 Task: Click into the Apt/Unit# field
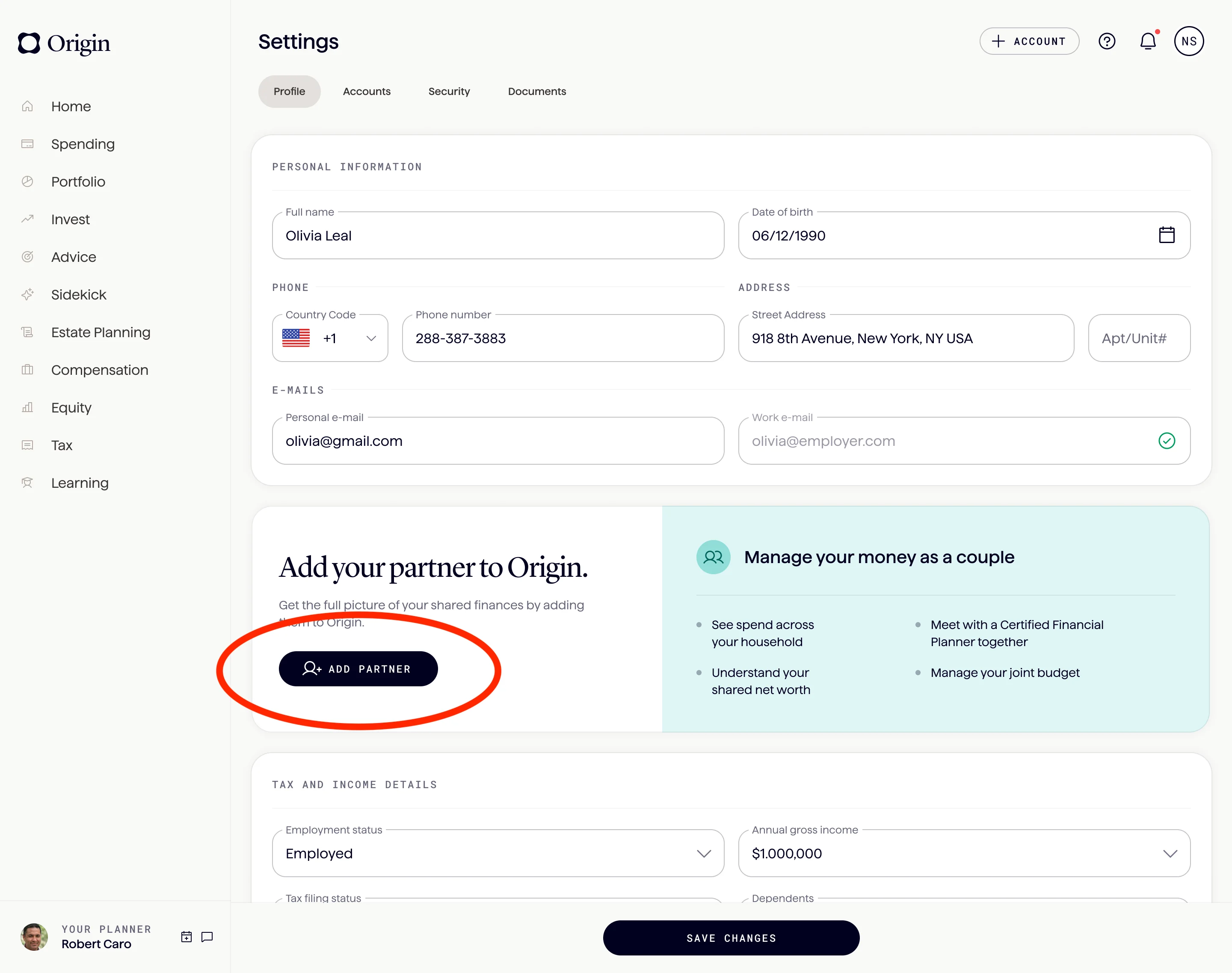1139,338
